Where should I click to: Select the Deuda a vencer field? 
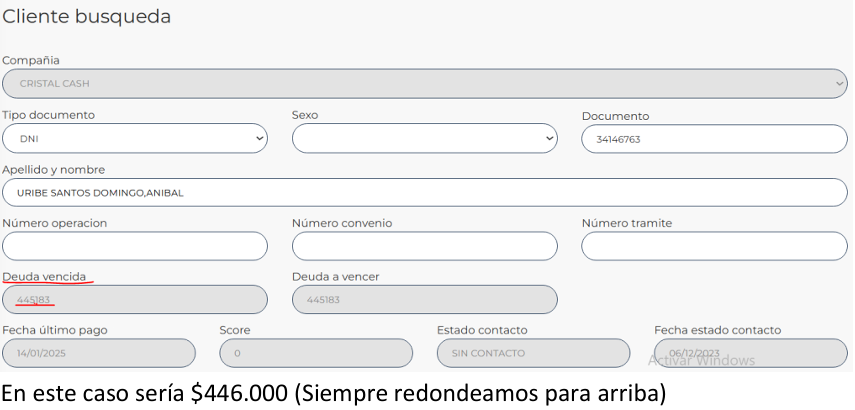click(x=424, y=300)
